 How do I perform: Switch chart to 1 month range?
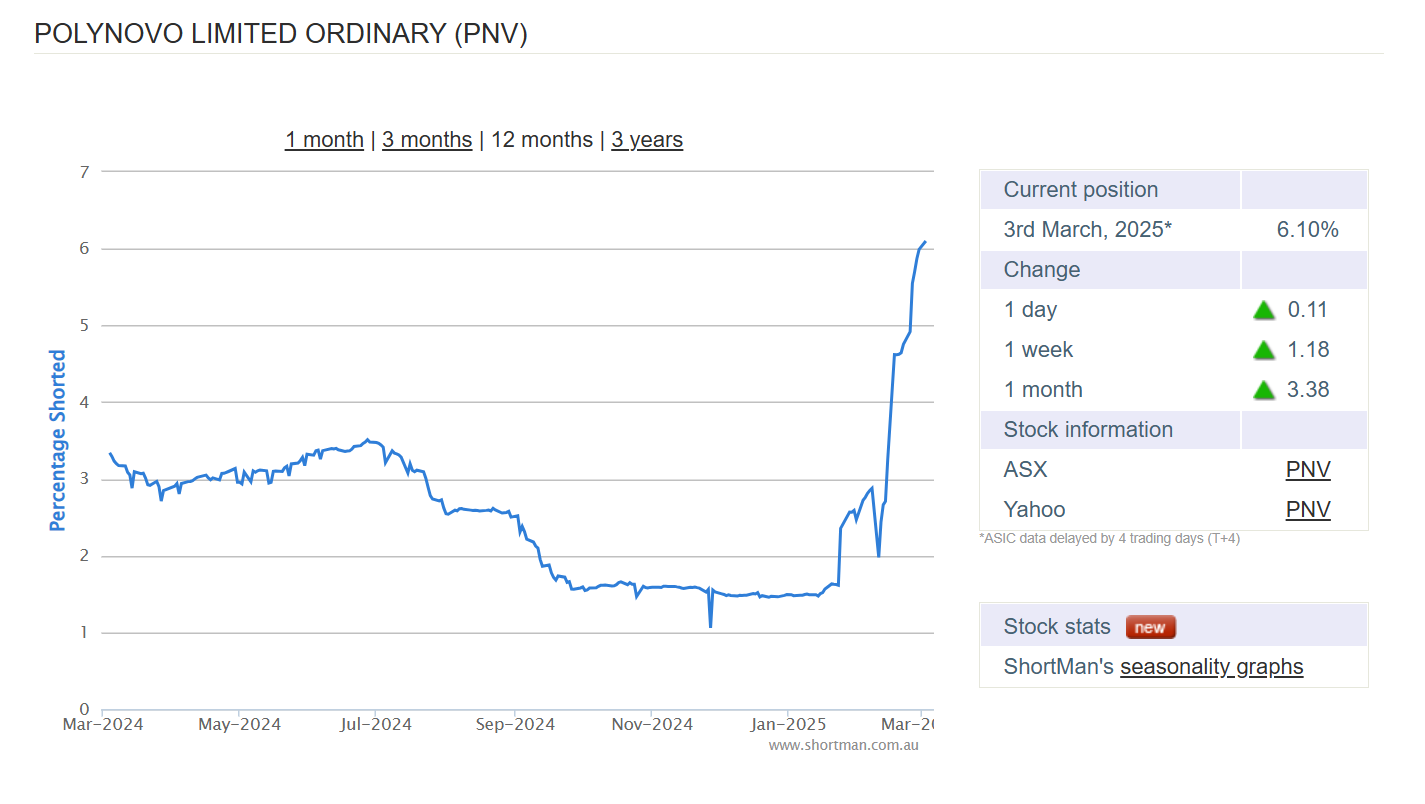324,140
